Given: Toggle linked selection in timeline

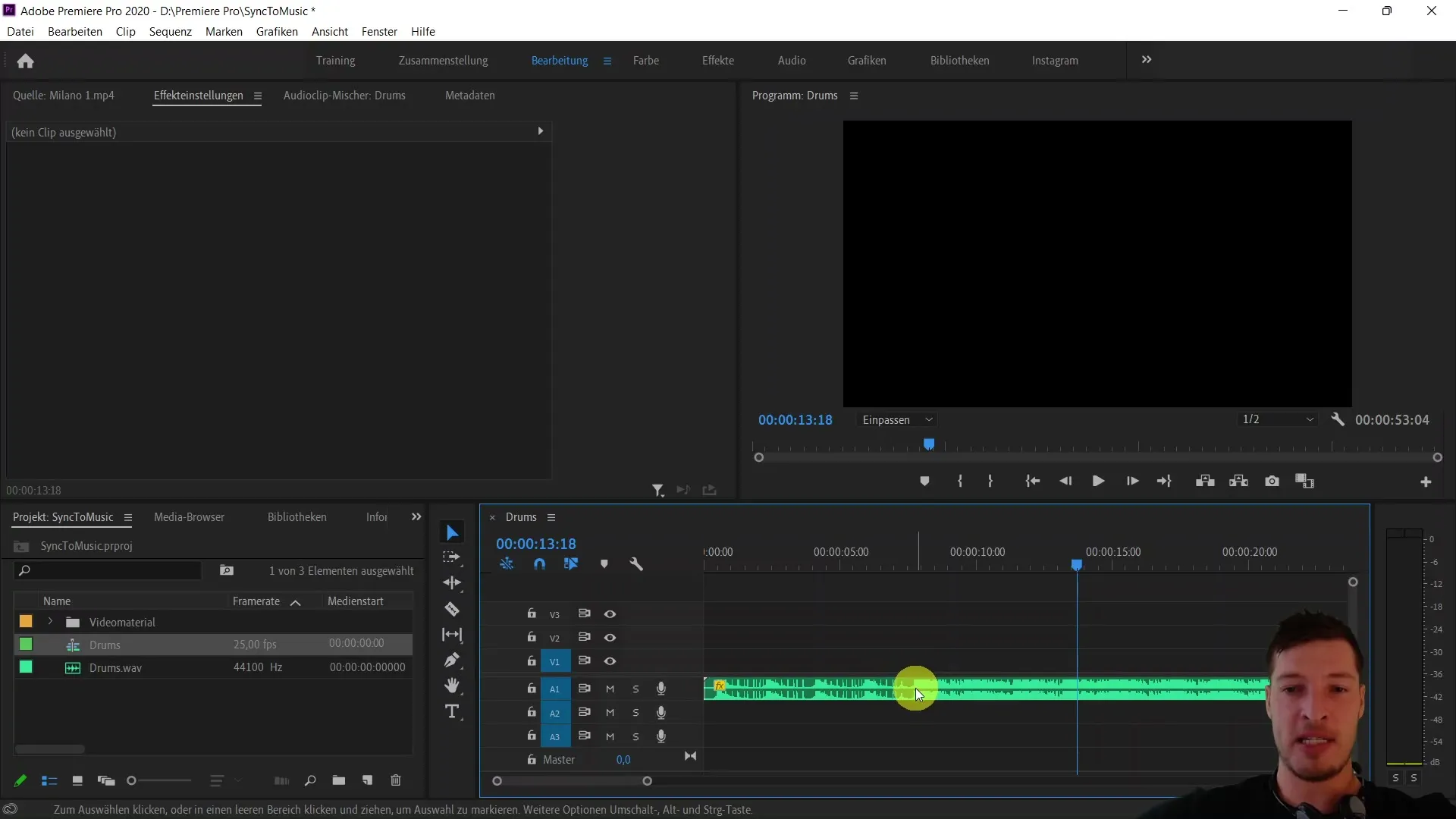Looking at the screenshot, I should [x=571, y=564].
